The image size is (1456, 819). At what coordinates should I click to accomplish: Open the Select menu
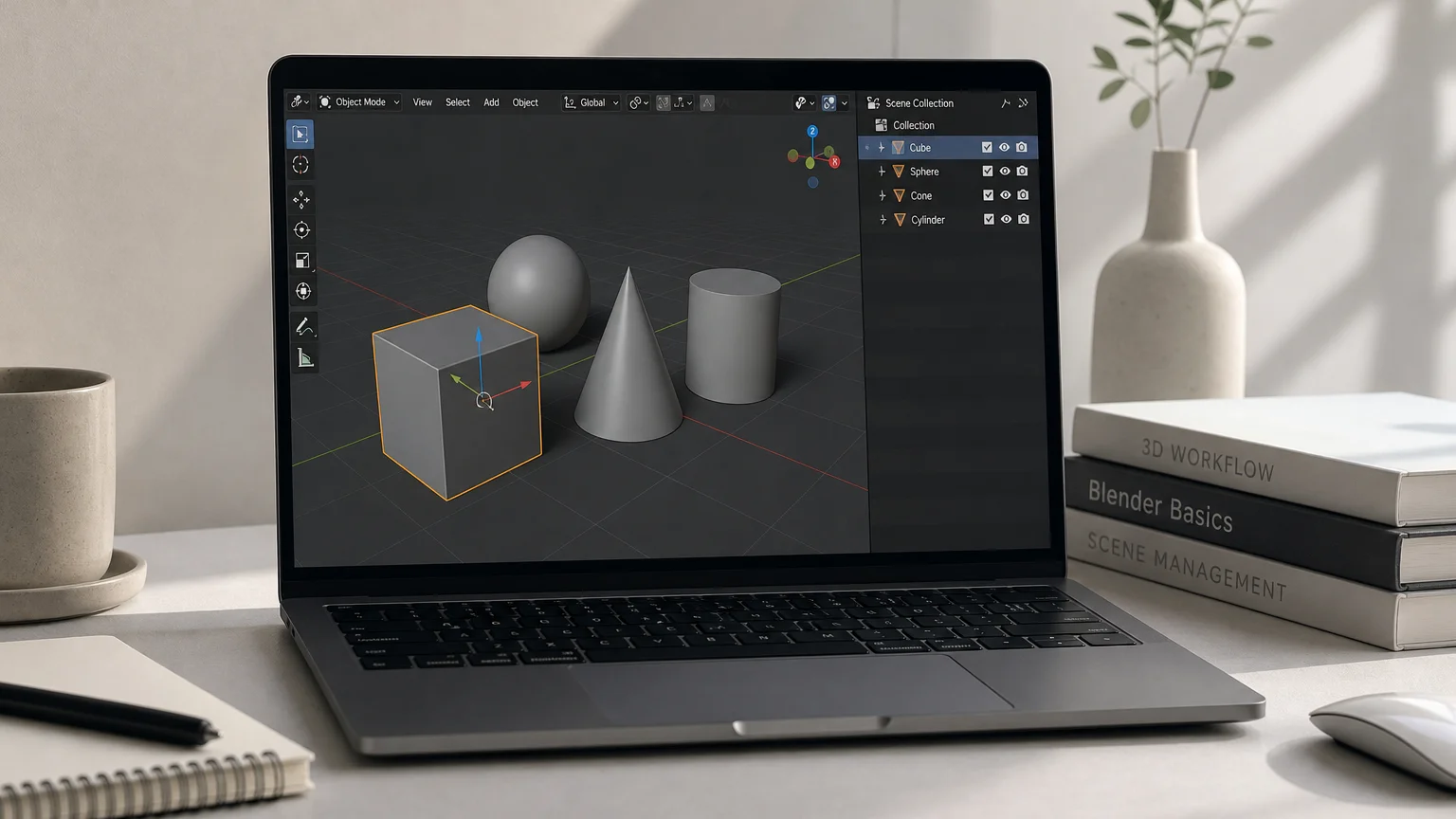[x=458, y=102]
